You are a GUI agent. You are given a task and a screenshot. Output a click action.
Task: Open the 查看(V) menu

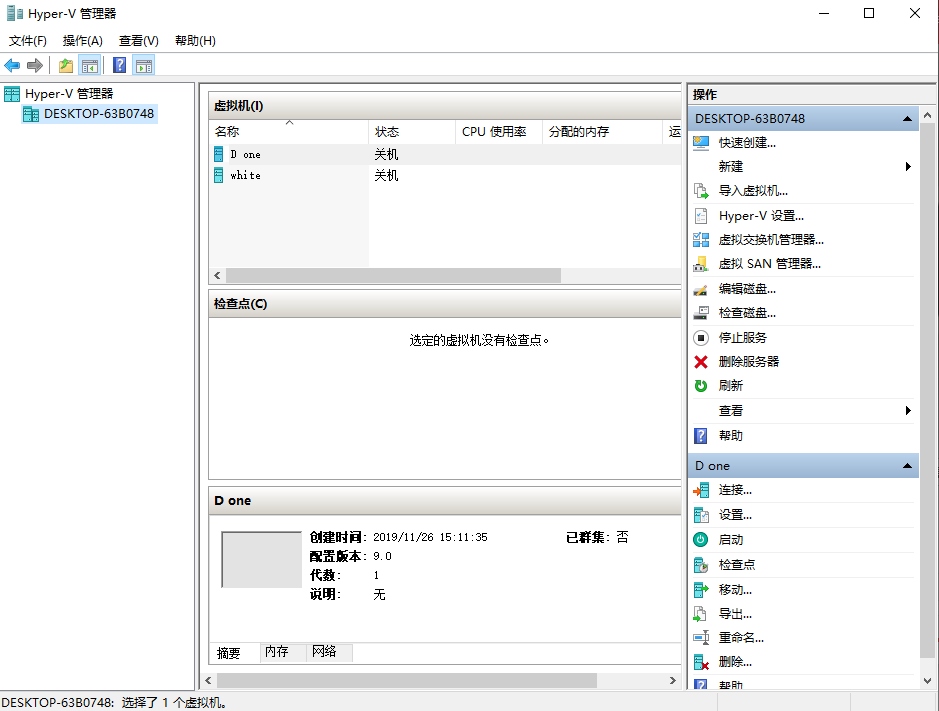[x=139, y=41]
